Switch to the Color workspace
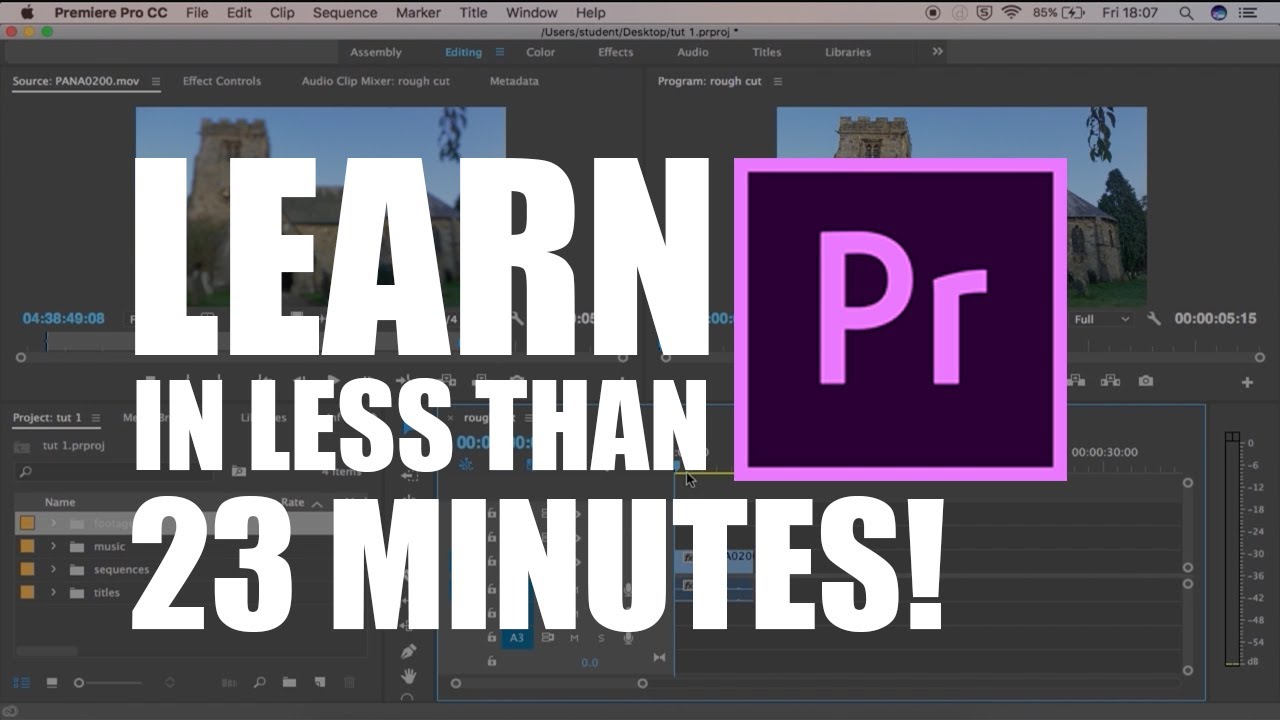1280x720 pixels. [540, 52]
